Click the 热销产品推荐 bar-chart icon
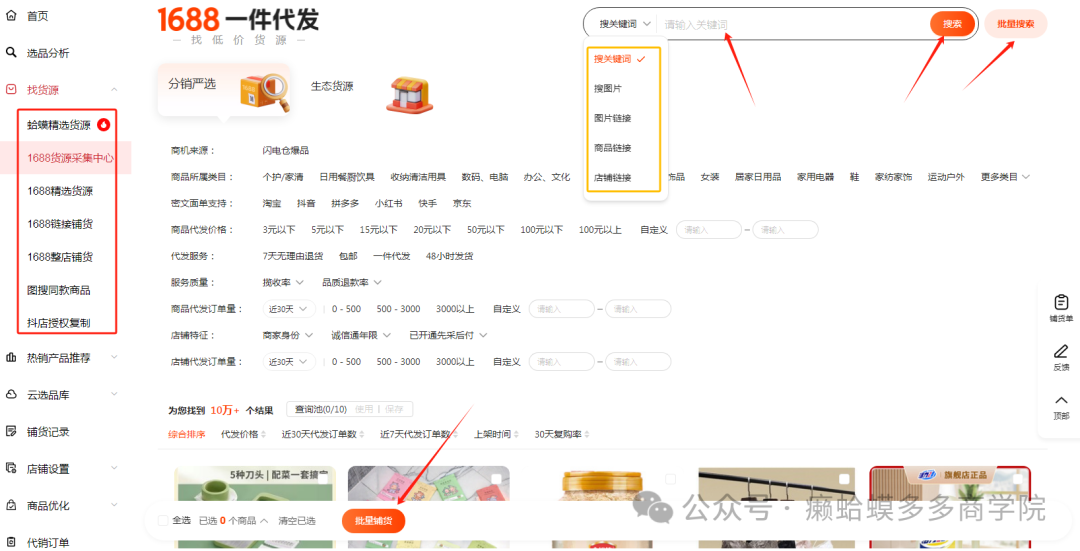 (11, 357)
